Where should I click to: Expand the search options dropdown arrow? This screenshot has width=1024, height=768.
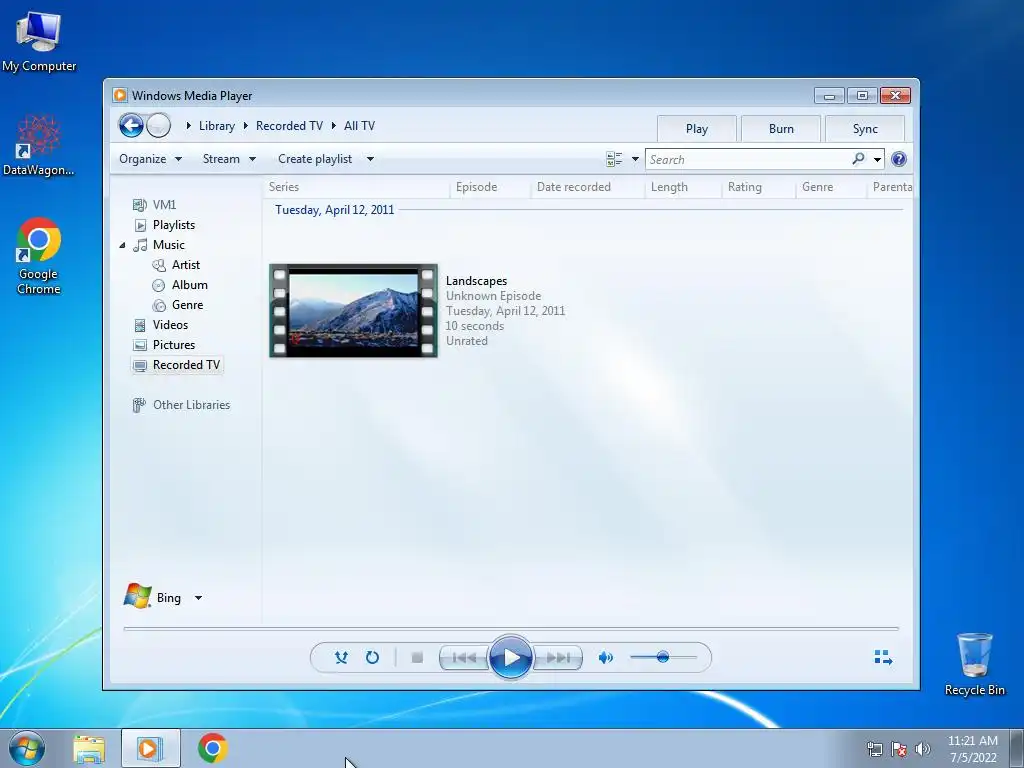pos(878,159)
